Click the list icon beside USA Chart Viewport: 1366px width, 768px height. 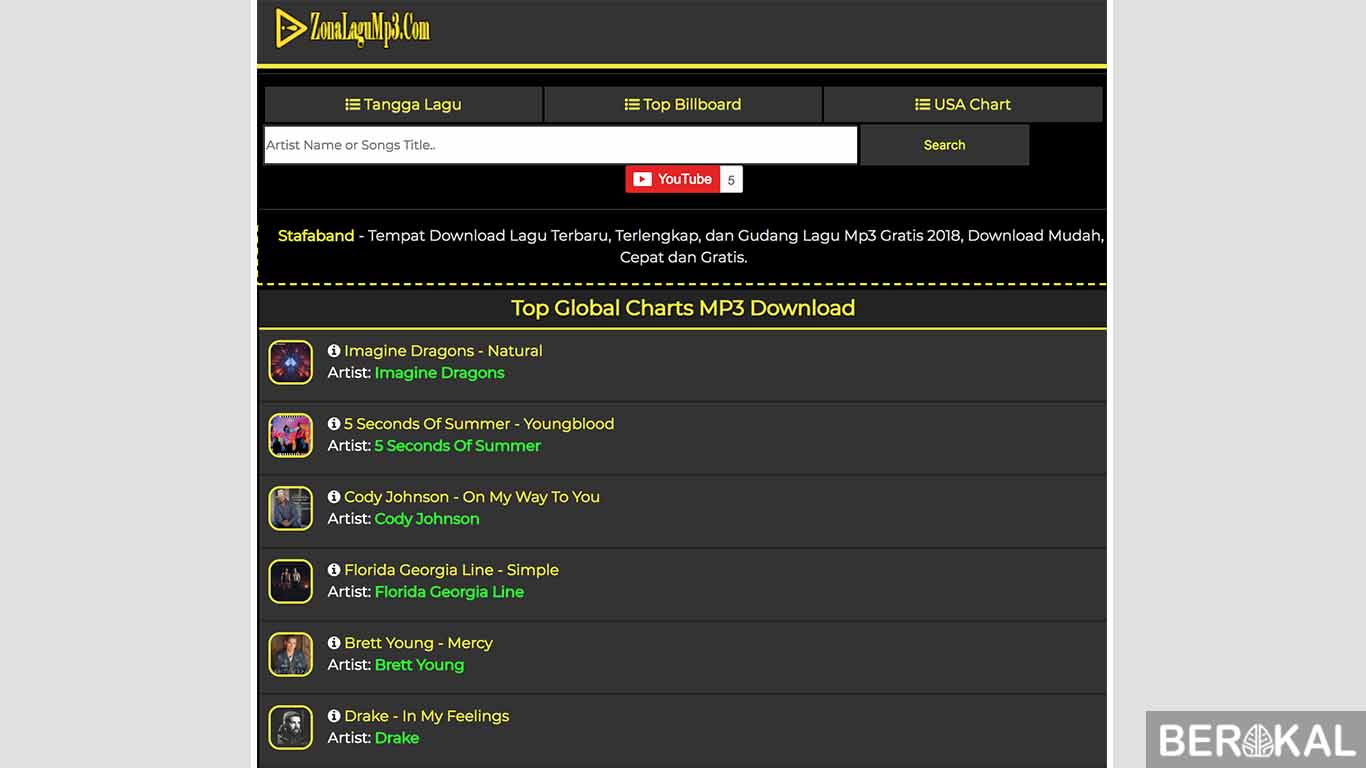pos(922,104)
